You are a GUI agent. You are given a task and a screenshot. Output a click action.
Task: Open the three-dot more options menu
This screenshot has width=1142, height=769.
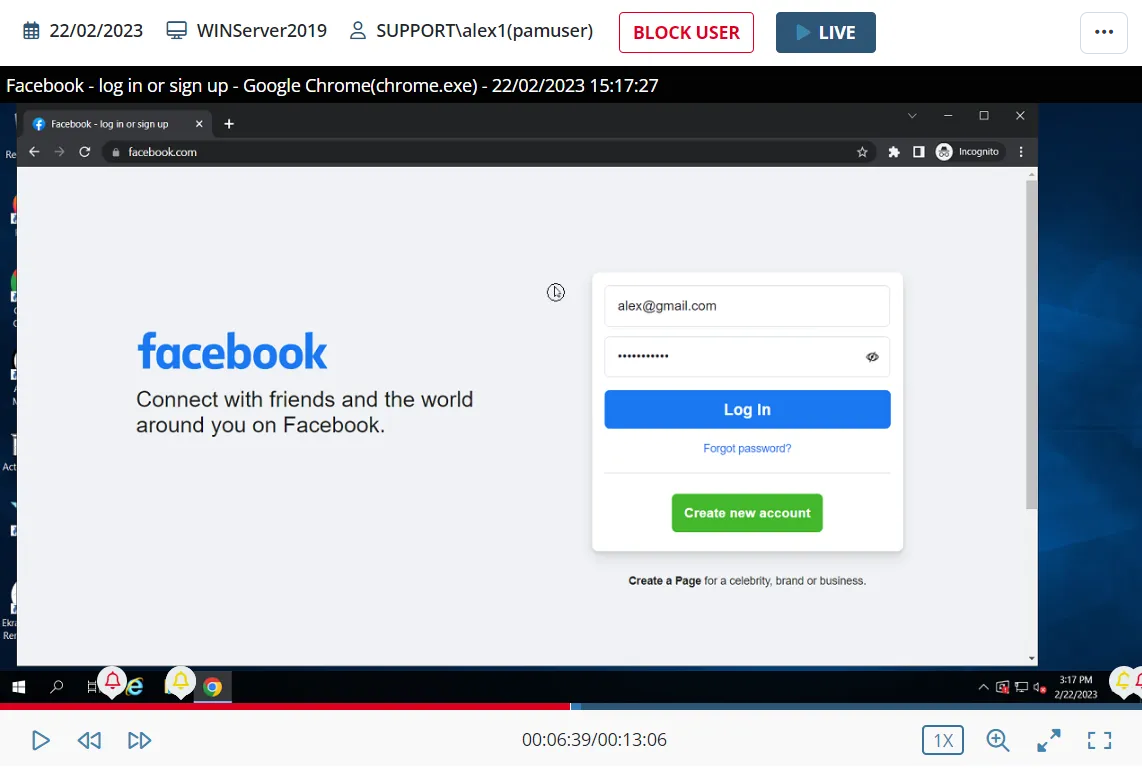pyautogui.click(x=1103, y=32)
